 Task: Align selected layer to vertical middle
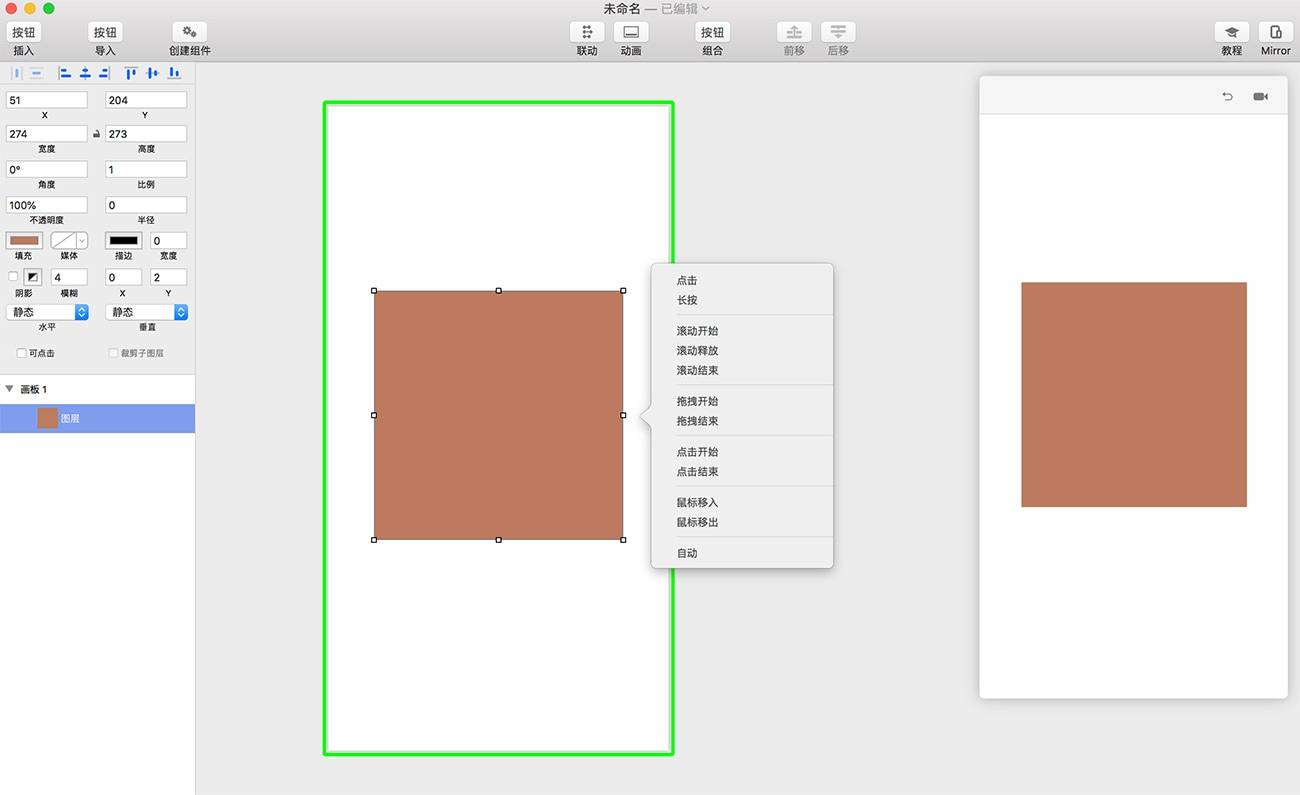coord(152,73)
